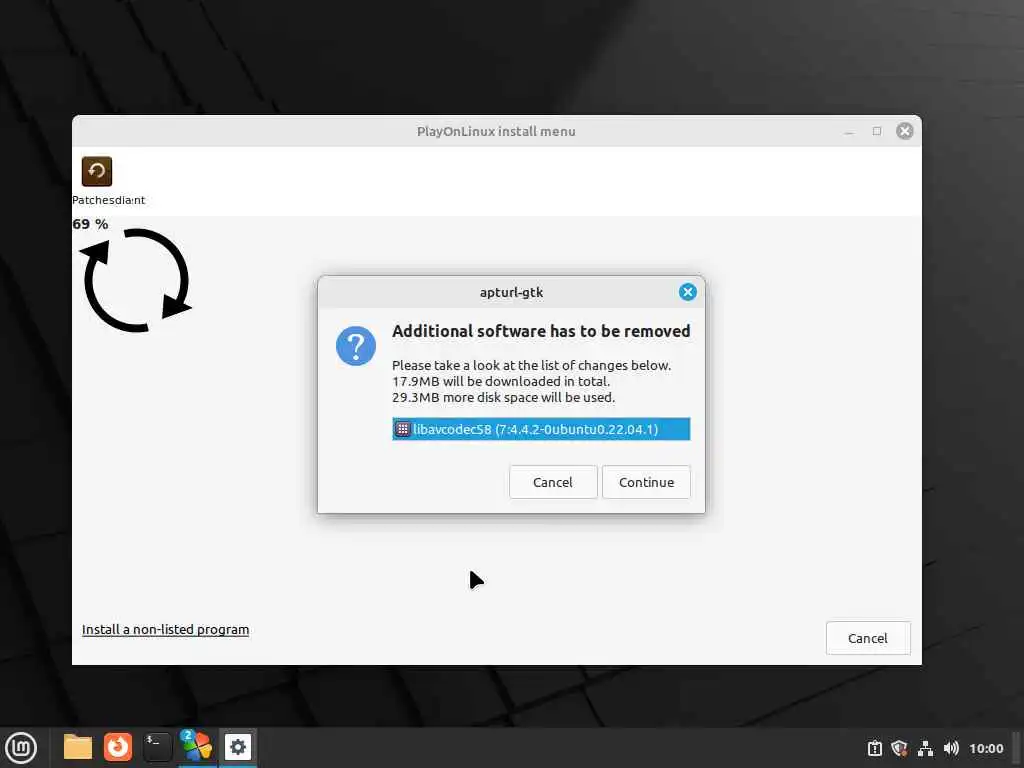Click Cancel in PlayOnLinux install menu
The width and height of the screenshot is (1024, 768).
tap(868, 638)
